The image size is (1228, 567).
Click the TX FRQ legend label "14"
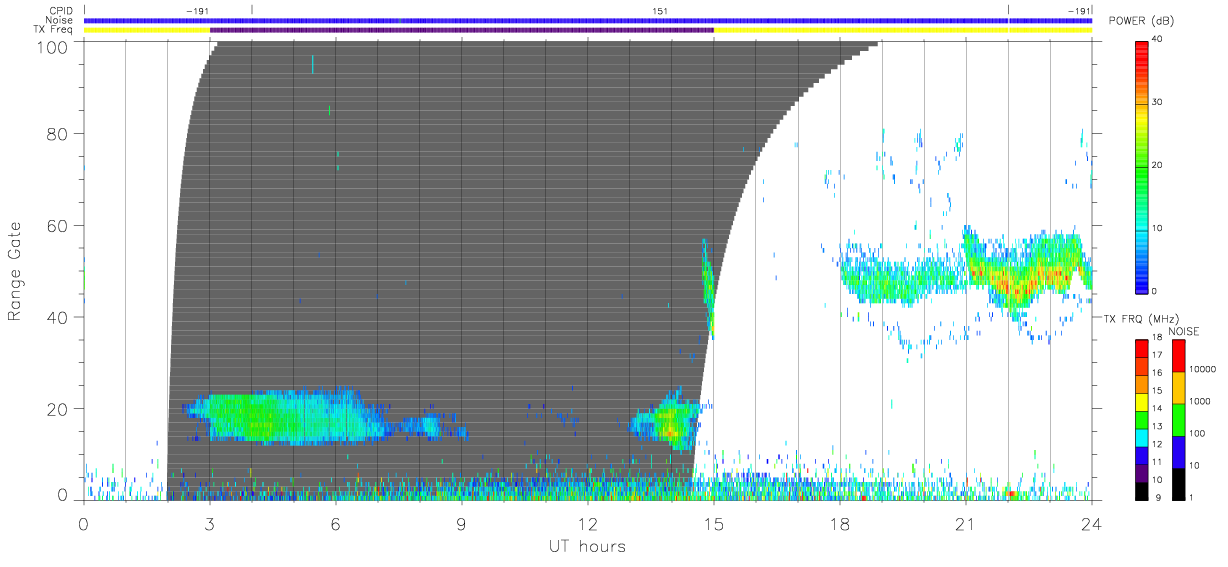click(x=1158, y=410)
